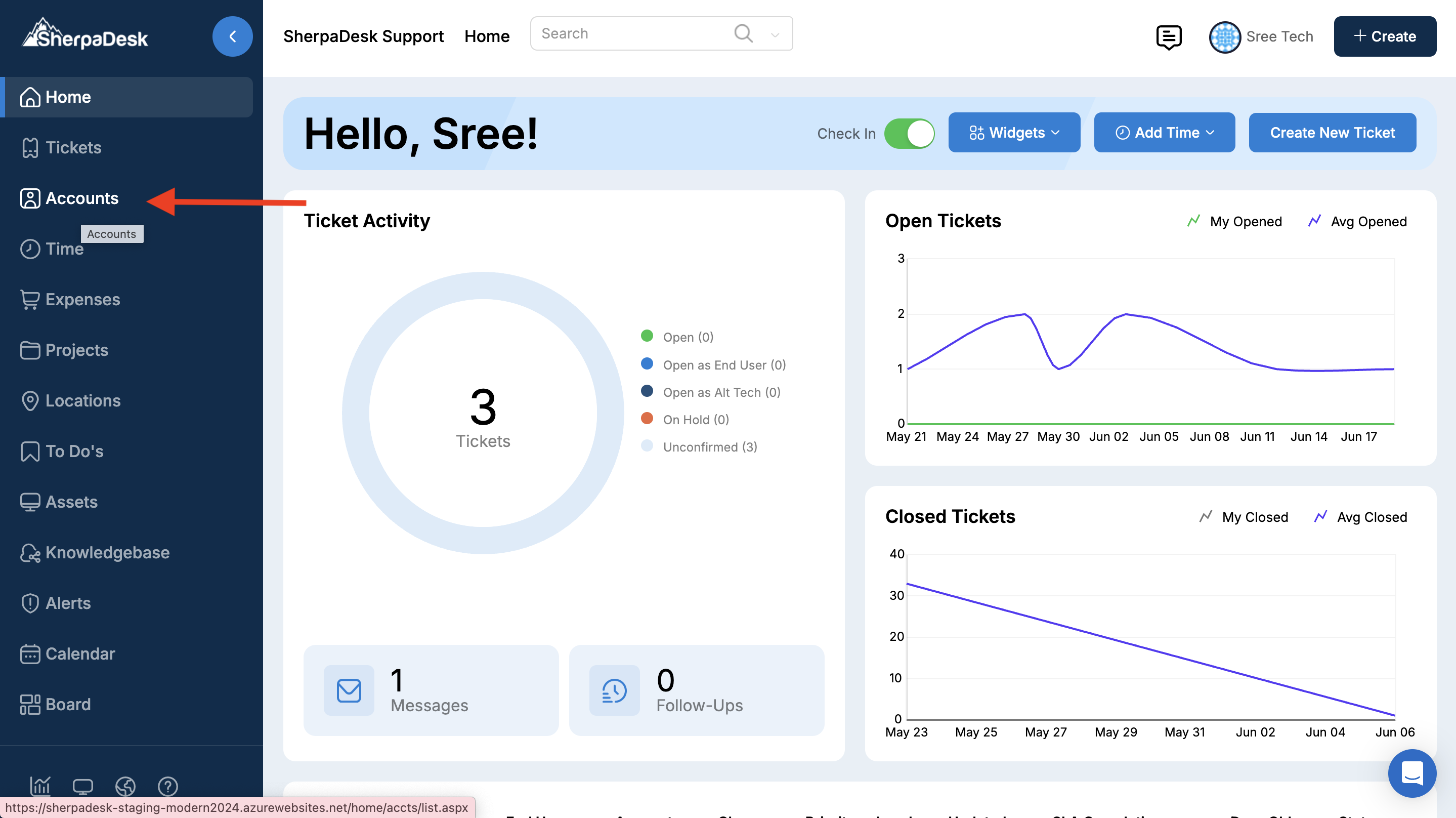The width and height of the screenshot is (1456, 818).
Task: Open the chat messages icon in the header
Action: [1168, 37]
